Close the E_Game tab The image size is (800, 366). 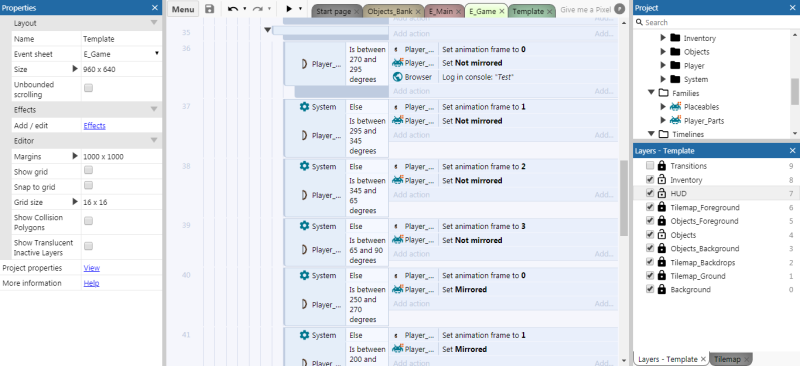point(502,11)
